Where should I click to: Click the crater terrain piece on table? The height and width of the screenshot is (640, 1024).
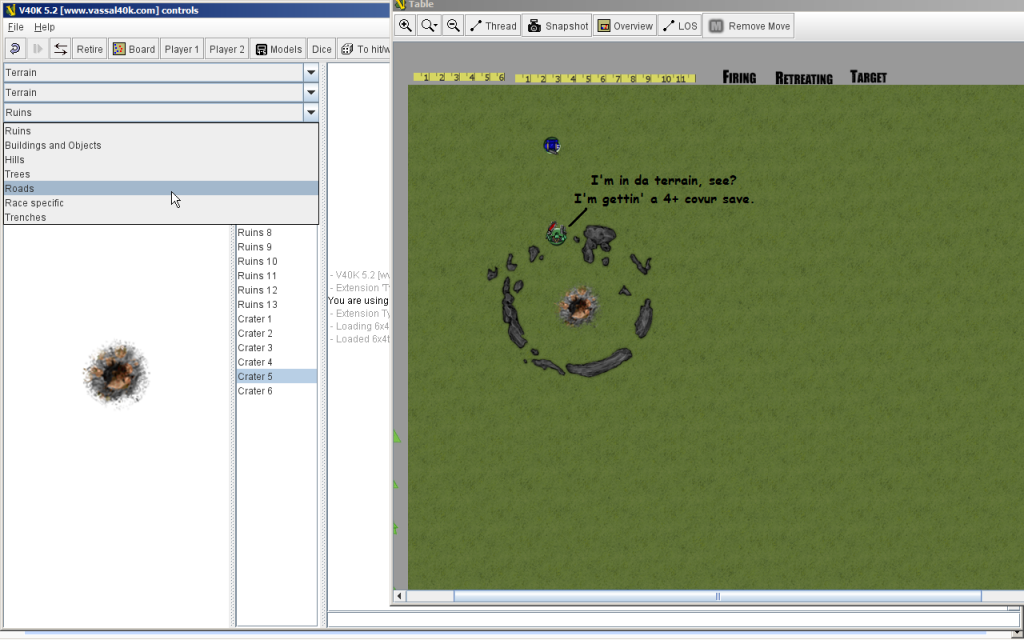578,306
